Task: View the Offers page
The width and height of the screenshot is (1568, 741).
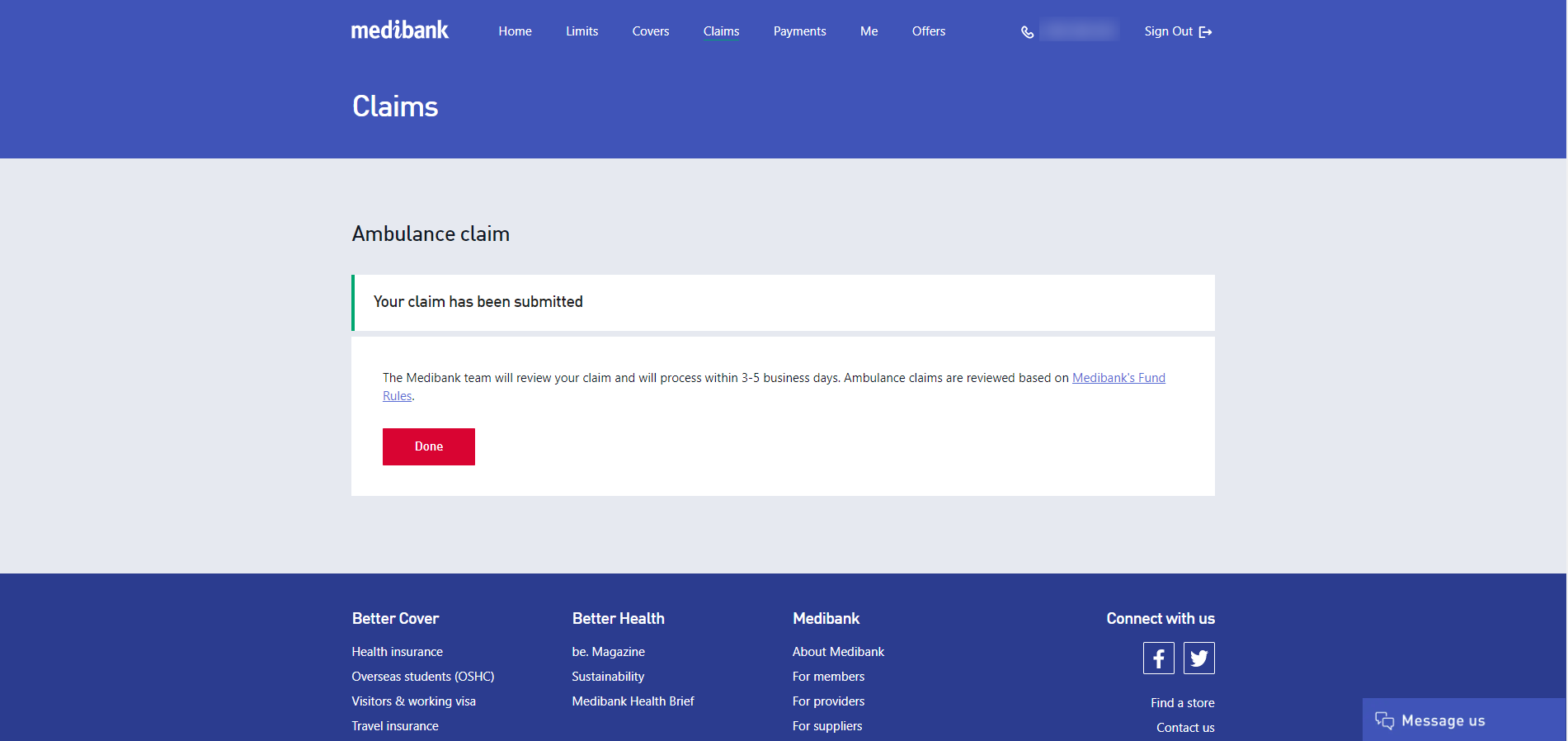Action: [x=928, y=31]
